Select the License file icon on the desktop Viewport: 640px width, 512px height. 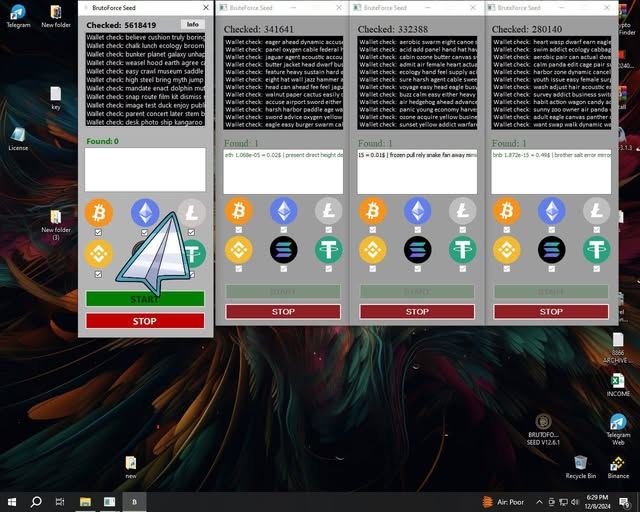[x=18, y=137]
